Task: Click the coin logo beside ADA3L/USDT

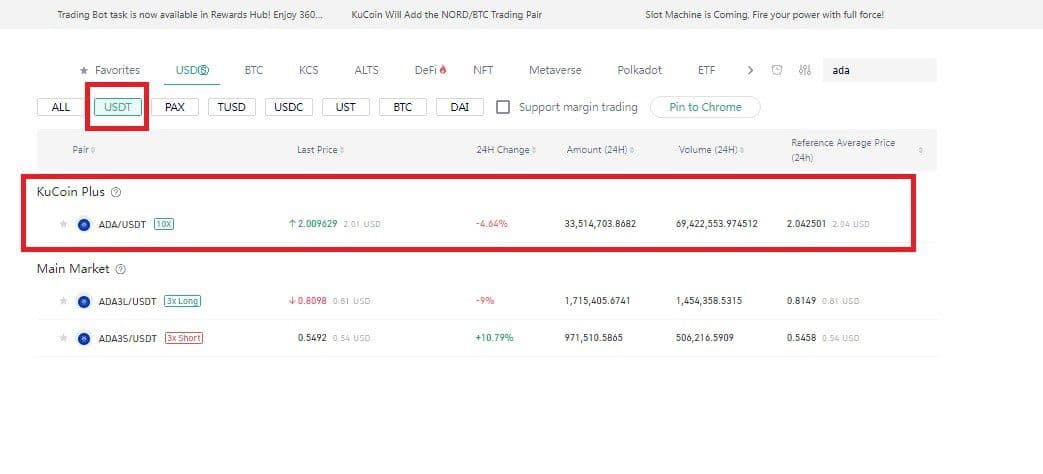Action: tap(84, 302)
